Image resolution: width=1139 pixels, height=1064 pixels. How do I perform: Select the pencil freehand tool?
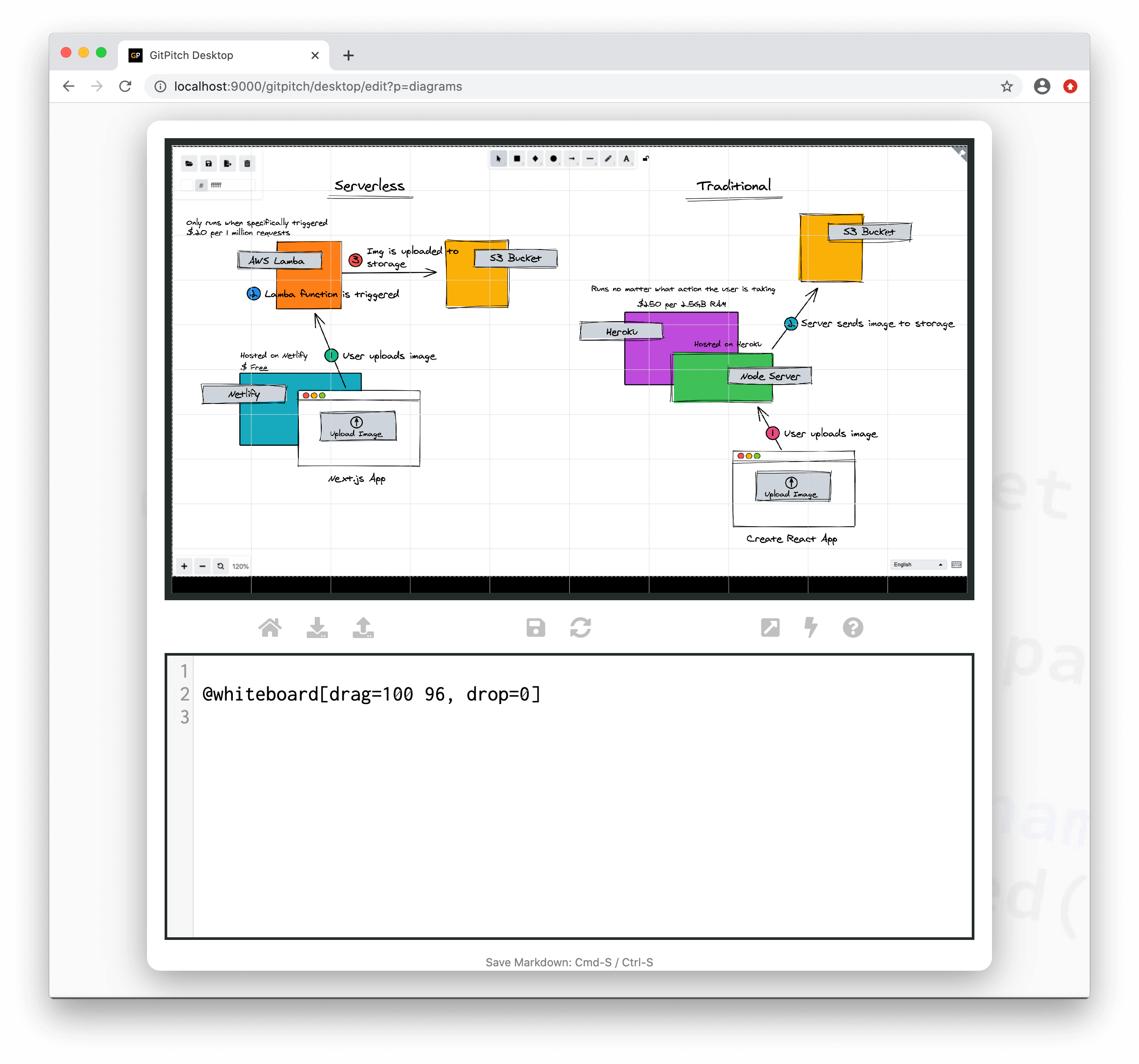click(x=609, y=159)
